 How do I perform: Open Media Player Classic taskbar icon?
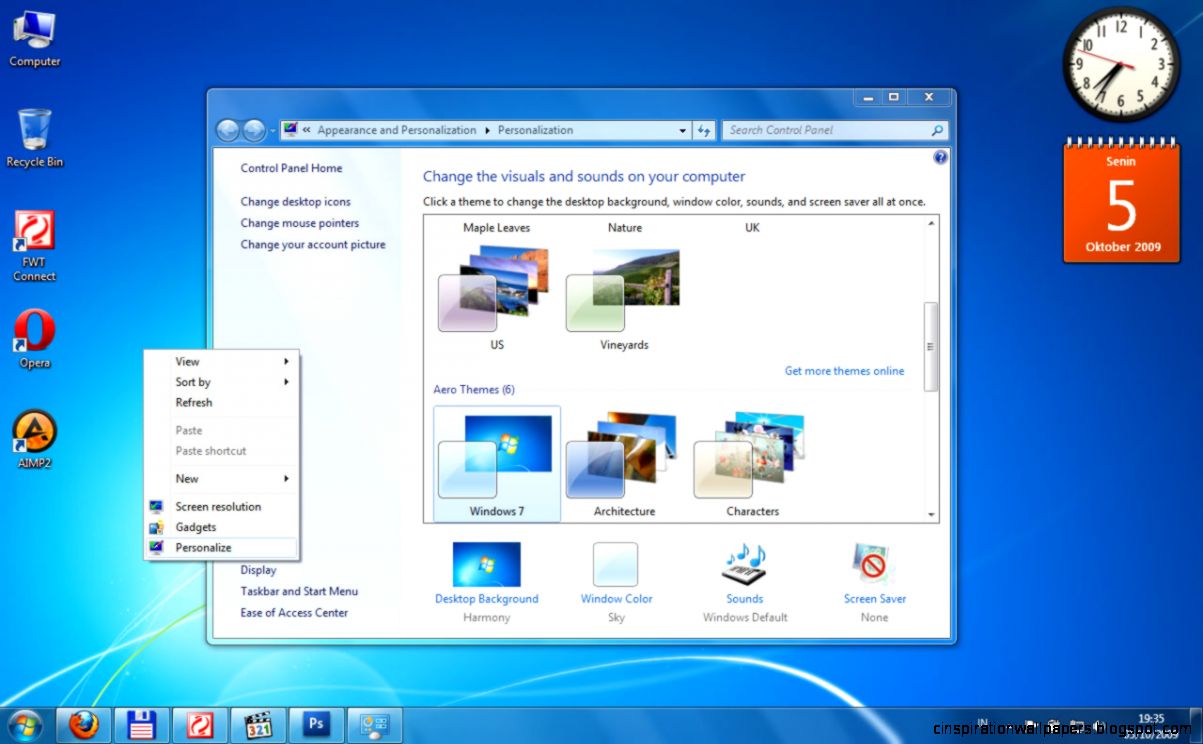[x=258, y=725]
